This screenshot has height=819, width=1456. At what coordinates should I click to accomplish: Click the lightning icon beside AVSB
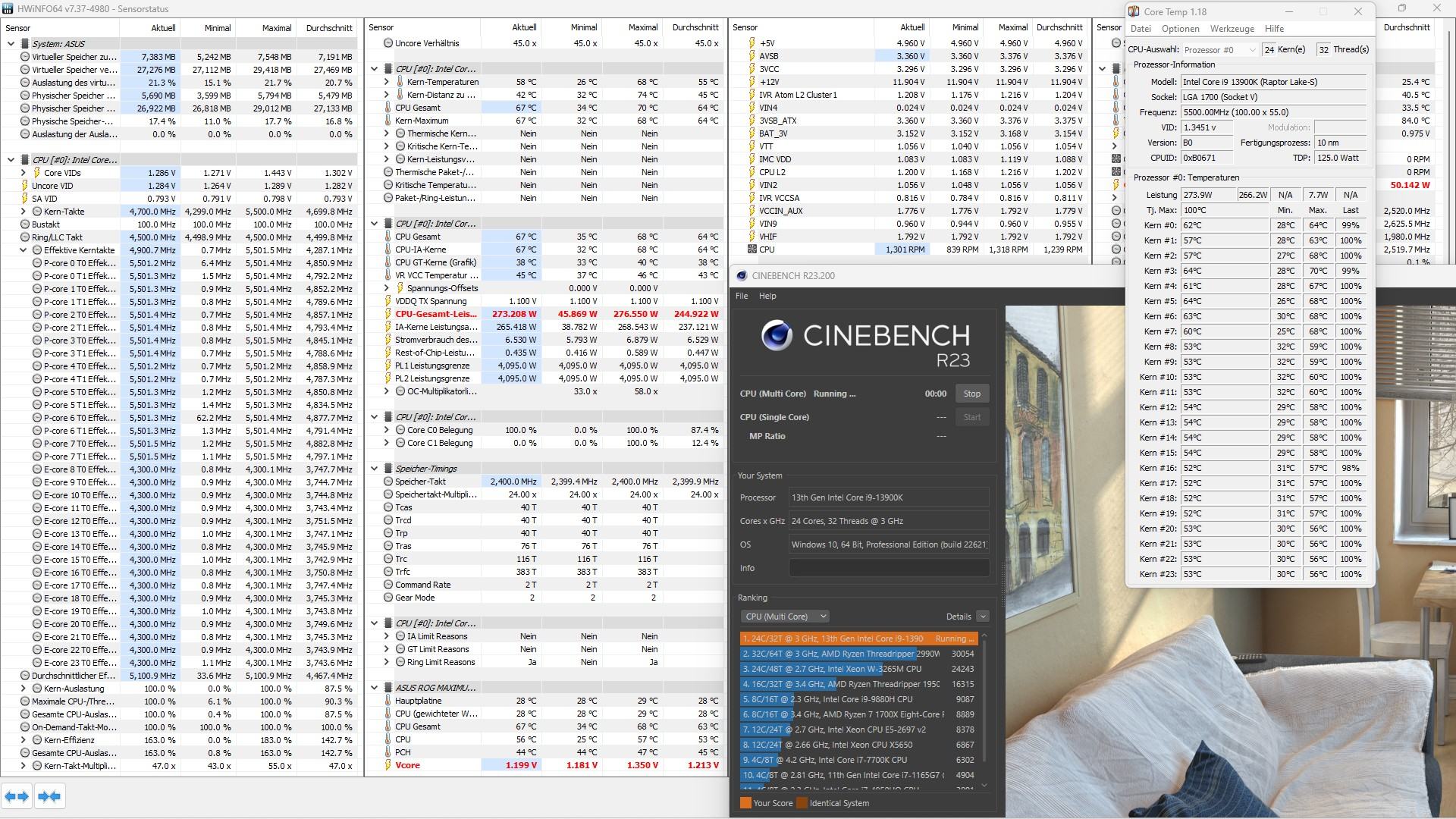pyautogui.click(x=752, y=56)
